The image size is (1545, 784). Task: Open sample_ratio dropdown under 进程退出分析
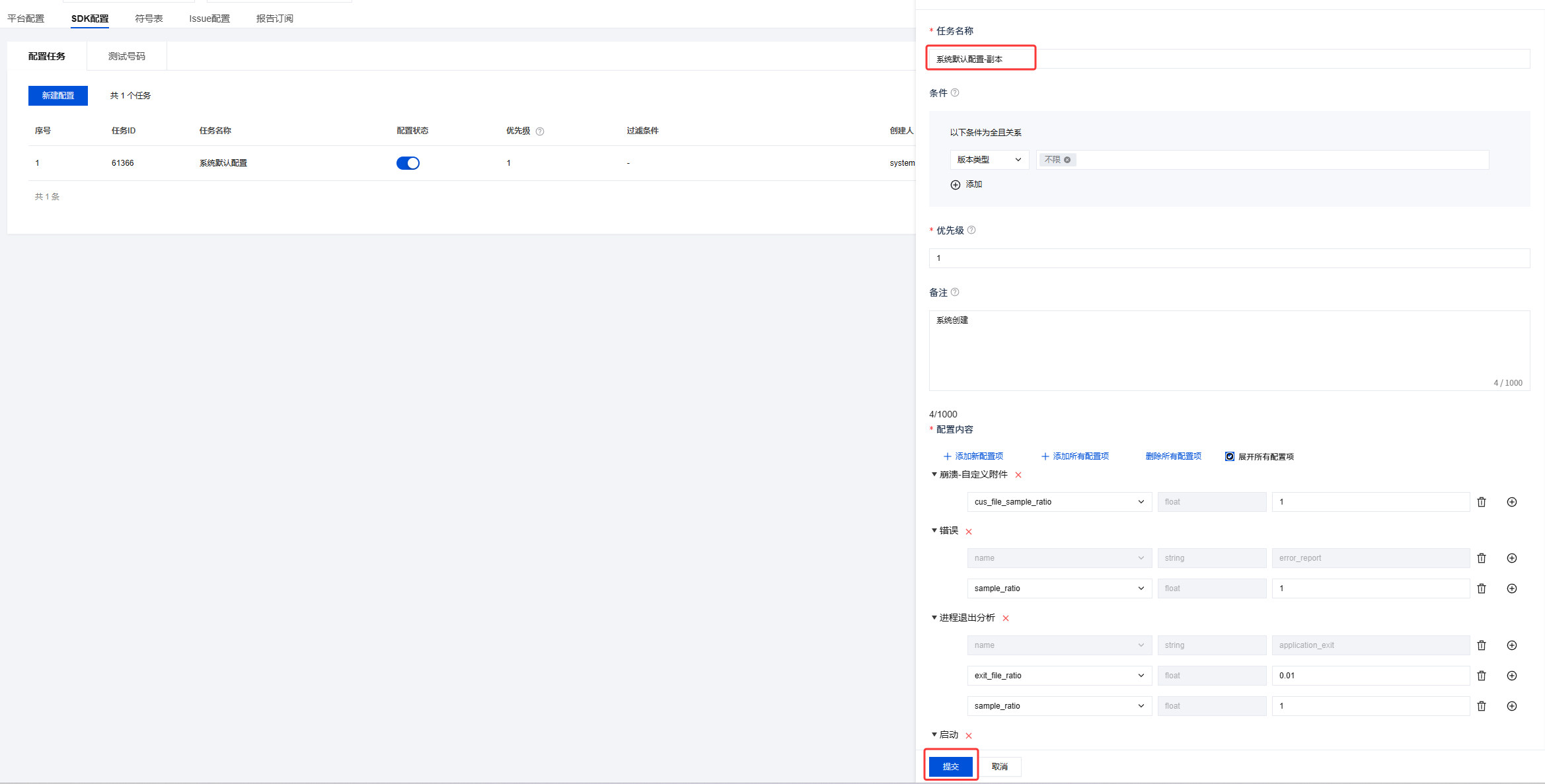coord(1059,706)
